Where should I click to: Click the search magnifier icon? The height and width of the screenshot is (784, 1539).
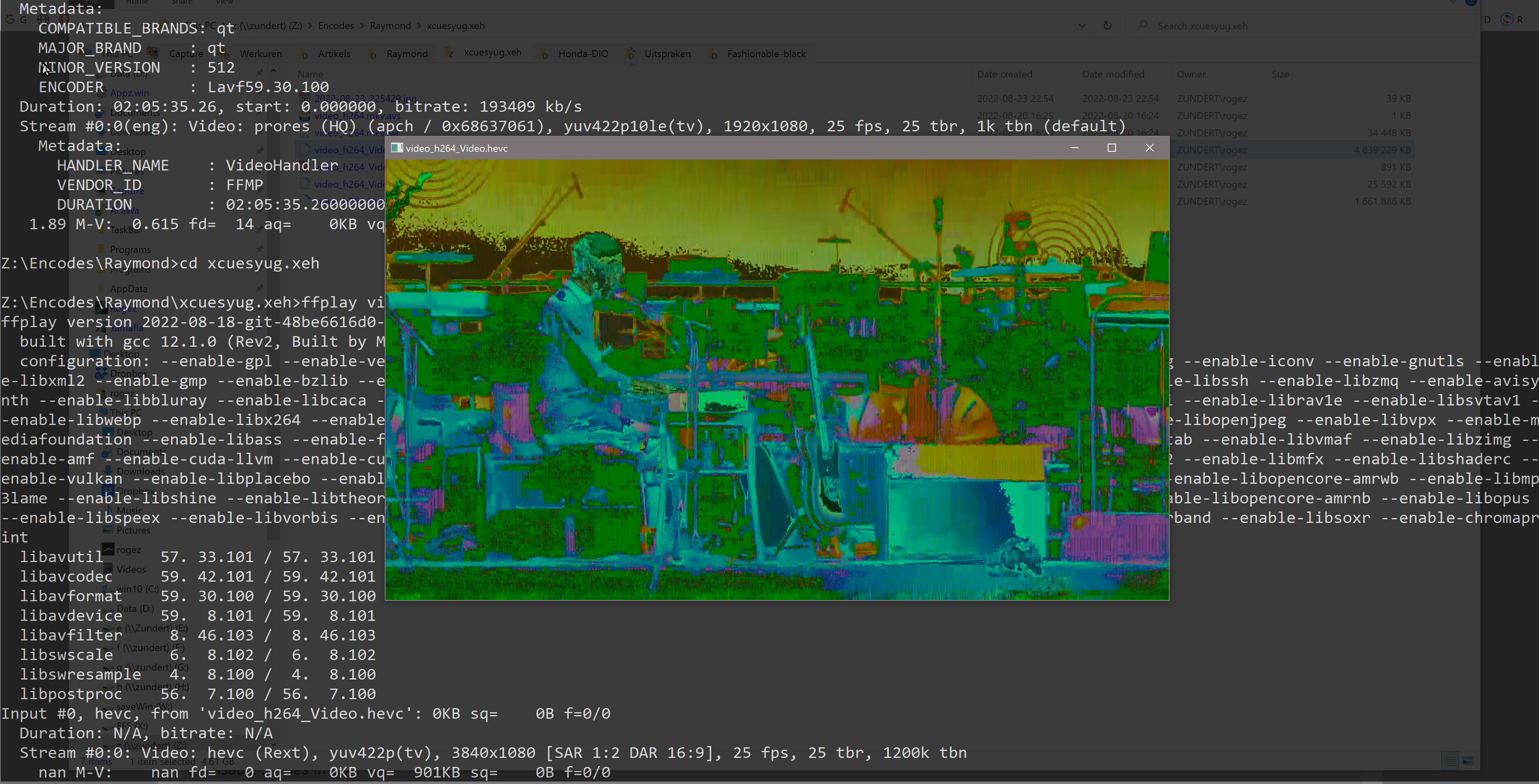(1142, 26)
